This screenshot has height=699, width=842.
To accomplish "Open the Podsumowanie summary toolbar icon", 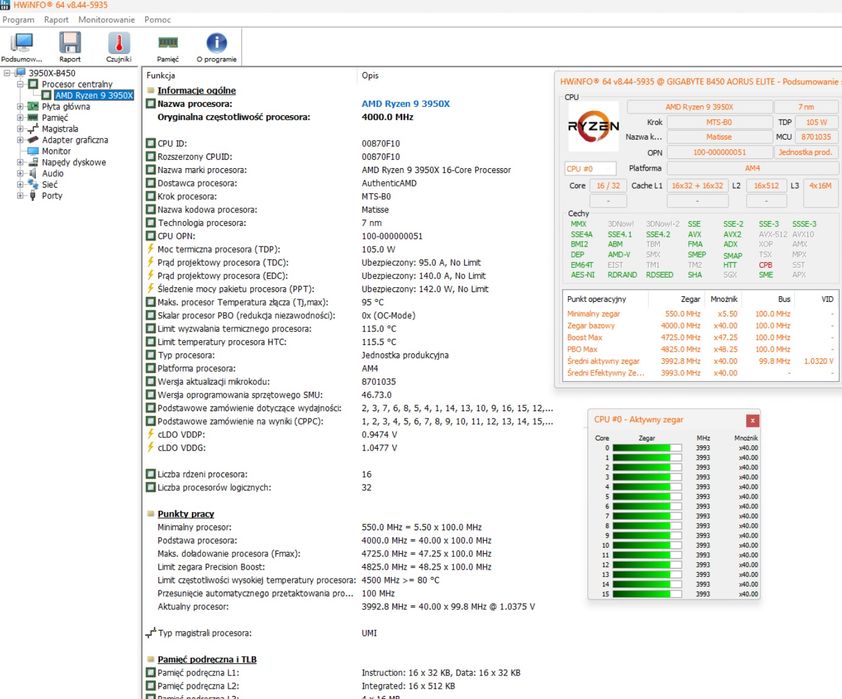I will coord(21,42).
